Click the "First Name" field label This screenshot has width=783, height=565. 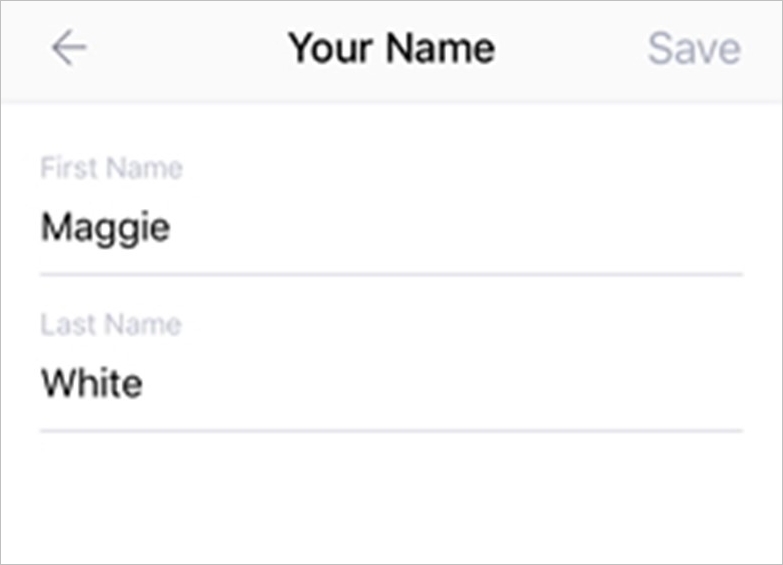click(x=111, y=168)
